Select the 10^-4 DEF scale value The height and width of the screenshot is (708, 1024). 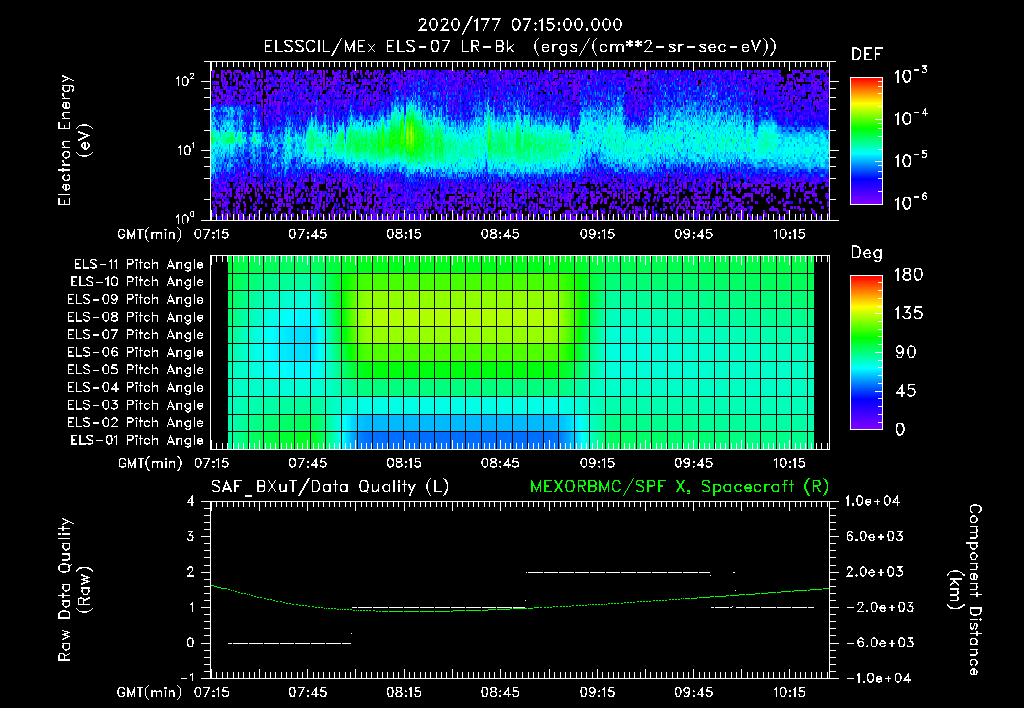click(910, 118)
